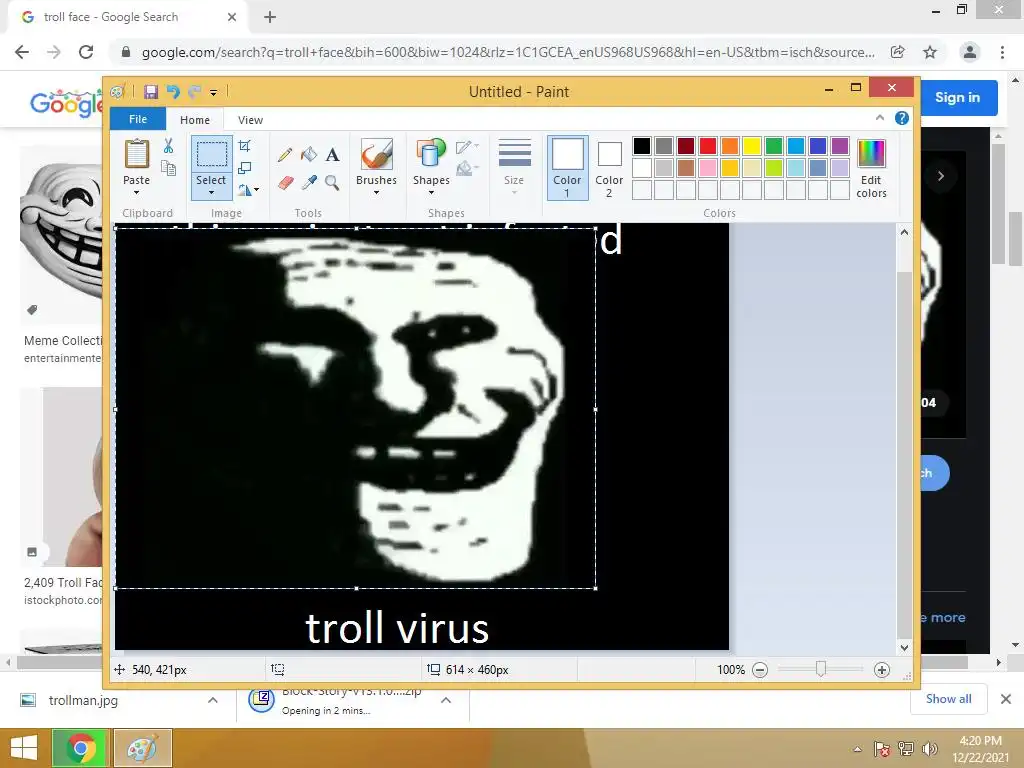Image resolution: width=1024 pixels, height=768 pixels.
Task: Bookmark page with star icon in Chrome
Action: pos(930,52)
